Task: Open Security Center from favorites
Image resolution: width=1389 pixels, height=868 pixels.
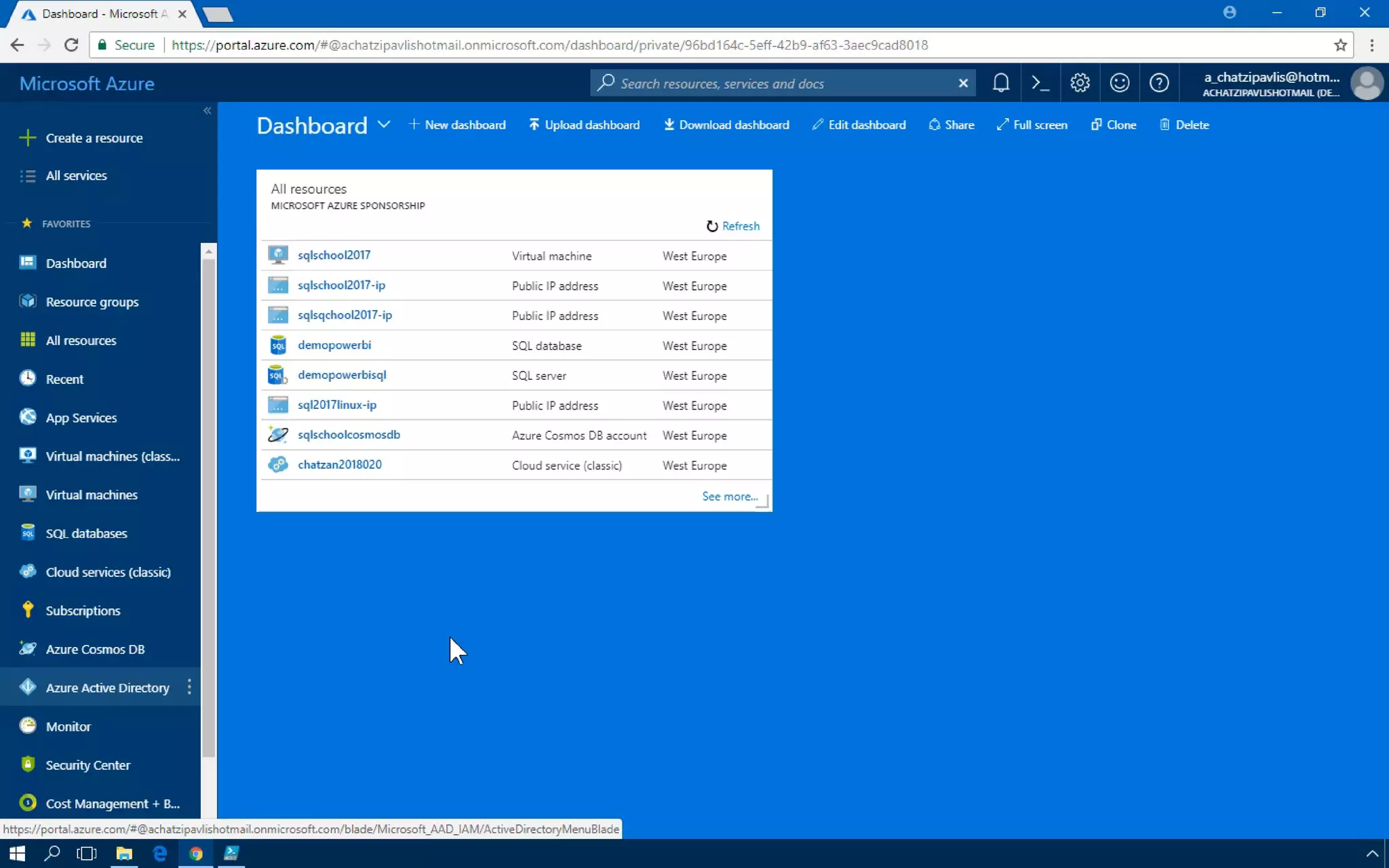Action: pyautogui.click(x=87, y=765)
